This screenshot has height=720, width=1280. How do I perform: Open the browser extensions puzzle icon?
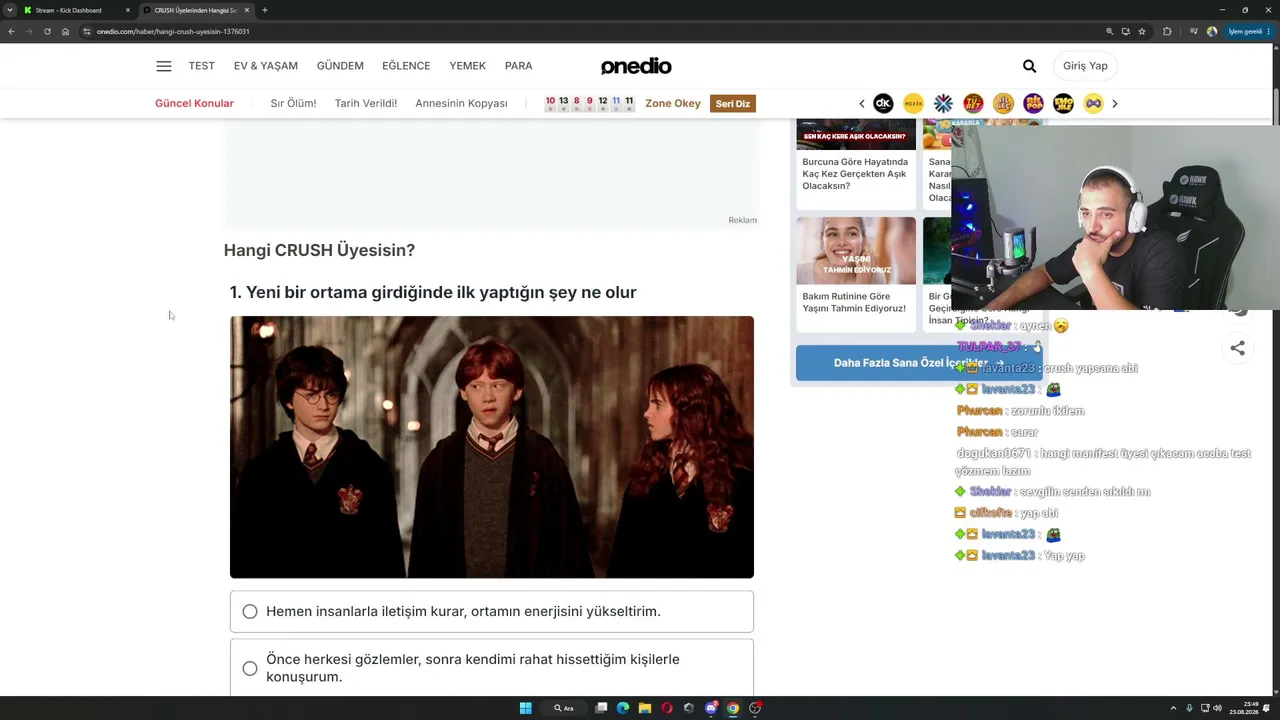(1167, 31)
